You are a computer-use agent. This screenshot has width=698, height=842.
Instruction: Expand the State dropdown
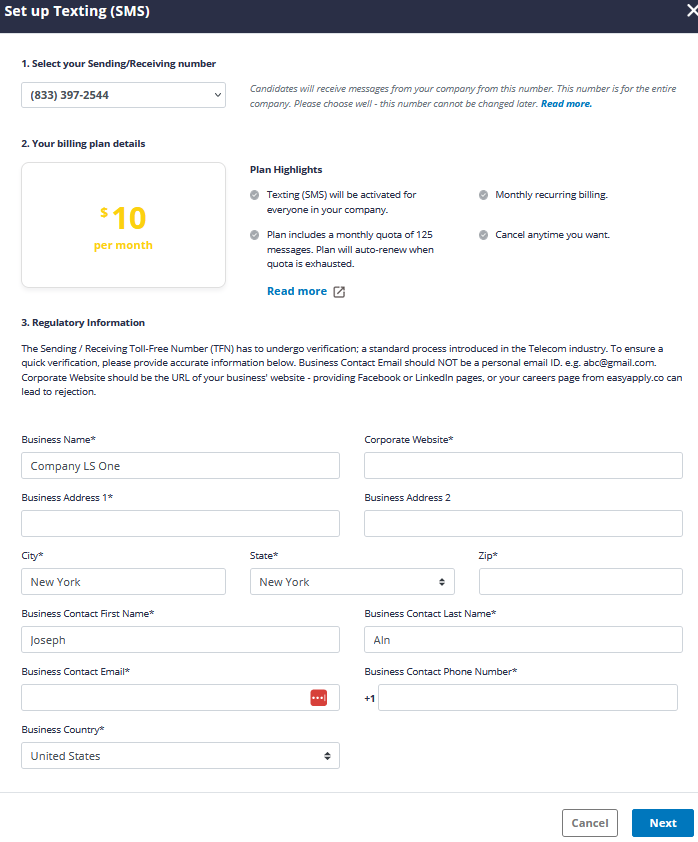click(x=352, y=582)
